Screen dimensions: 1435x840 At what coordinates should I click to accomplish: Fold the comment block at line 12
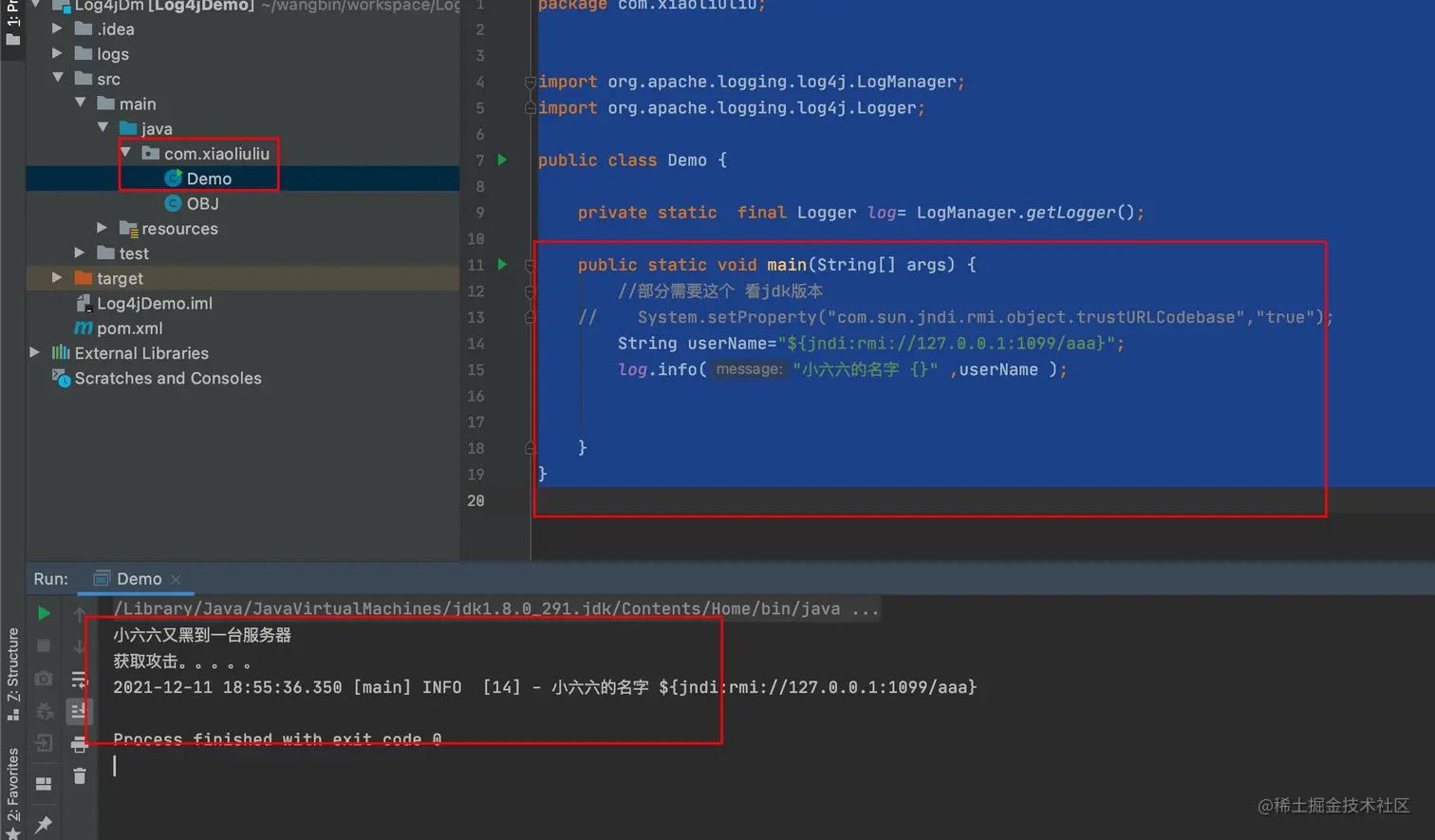click(531, 291)
